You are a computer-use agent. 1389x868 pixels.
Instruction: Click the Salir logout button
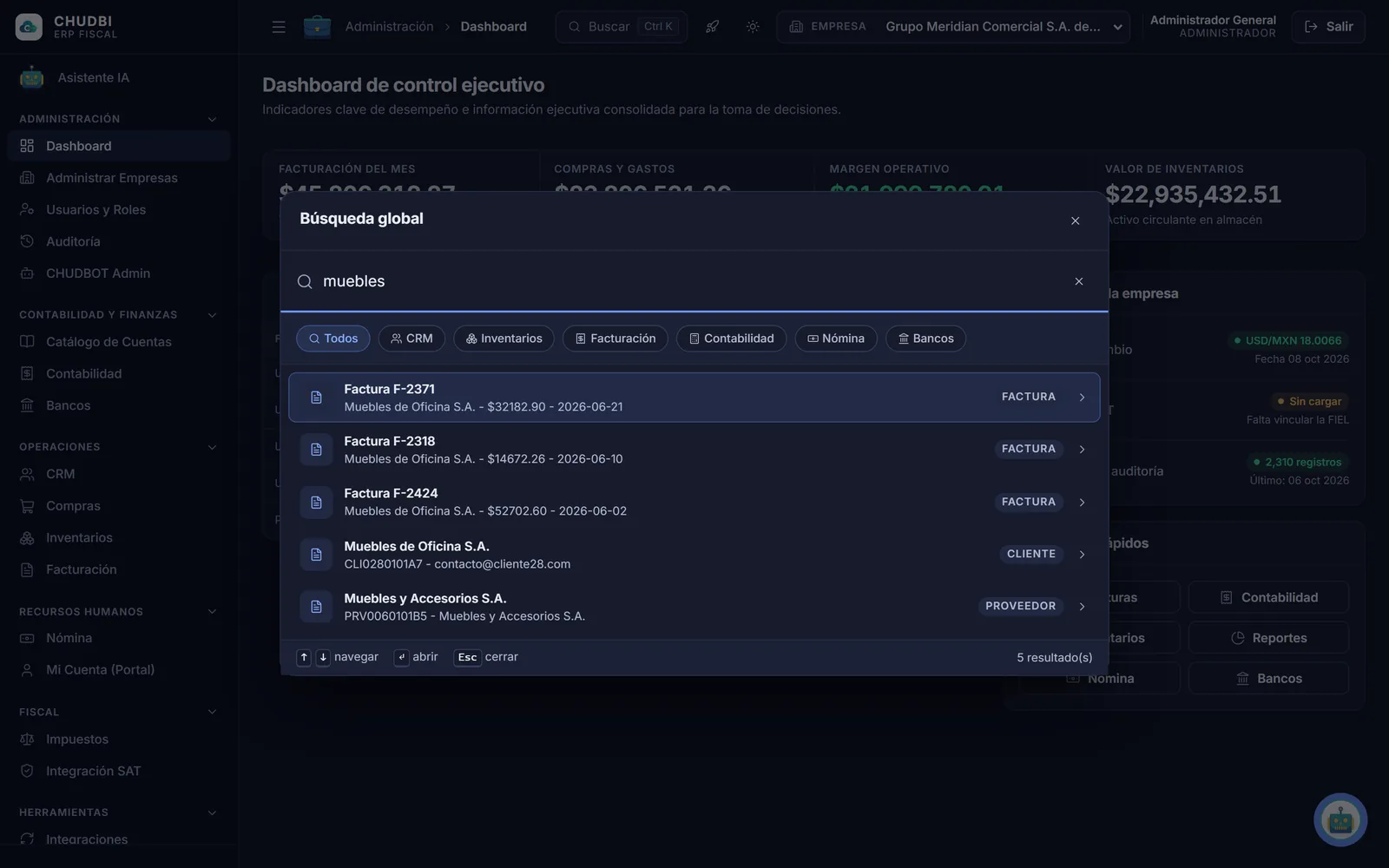(x=1328, y=27)
